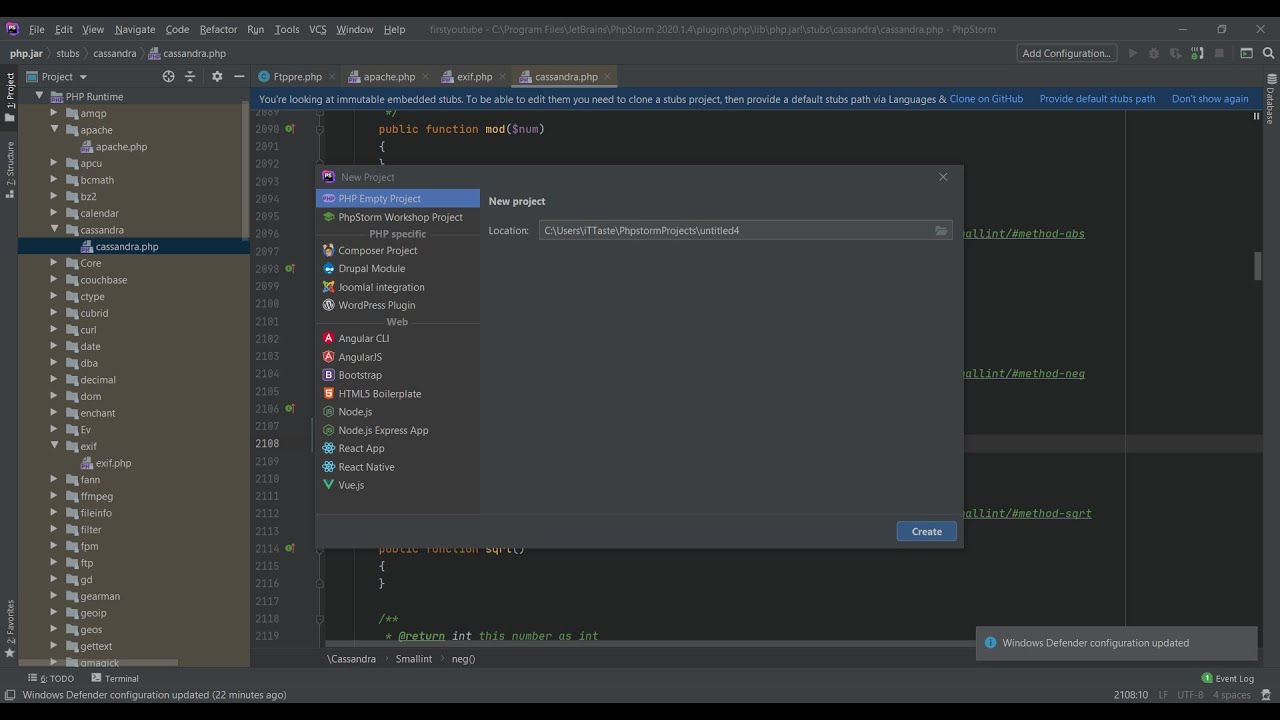Close the New Project dialog
The image size is (1280, 720).
click(x=943, y=176)
